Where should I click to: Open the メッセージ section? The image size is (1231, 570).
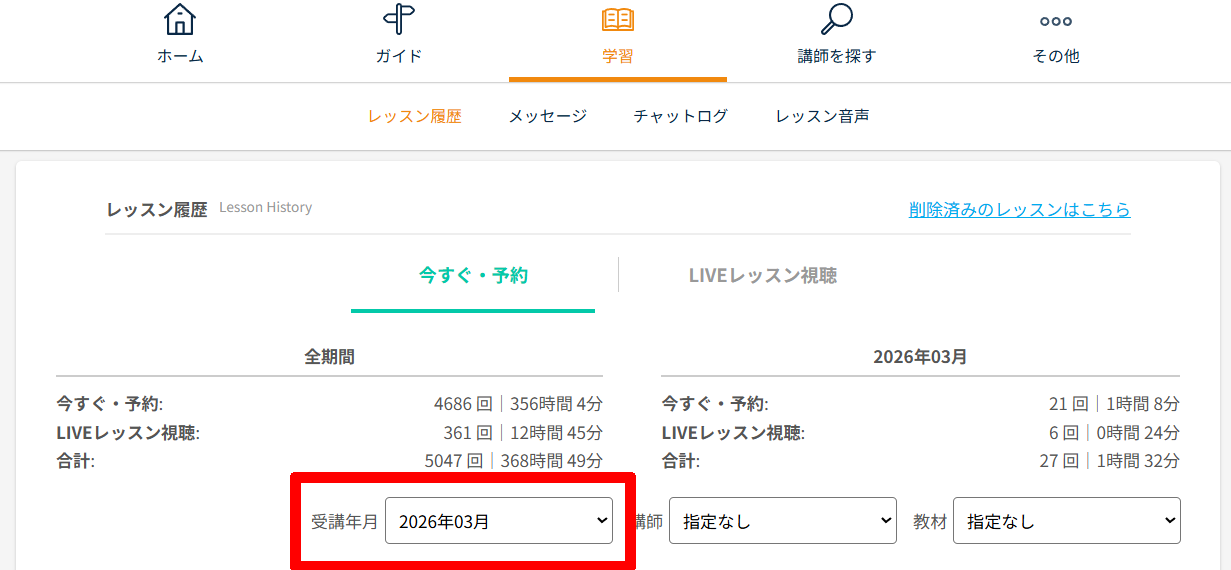click(547, 116)
